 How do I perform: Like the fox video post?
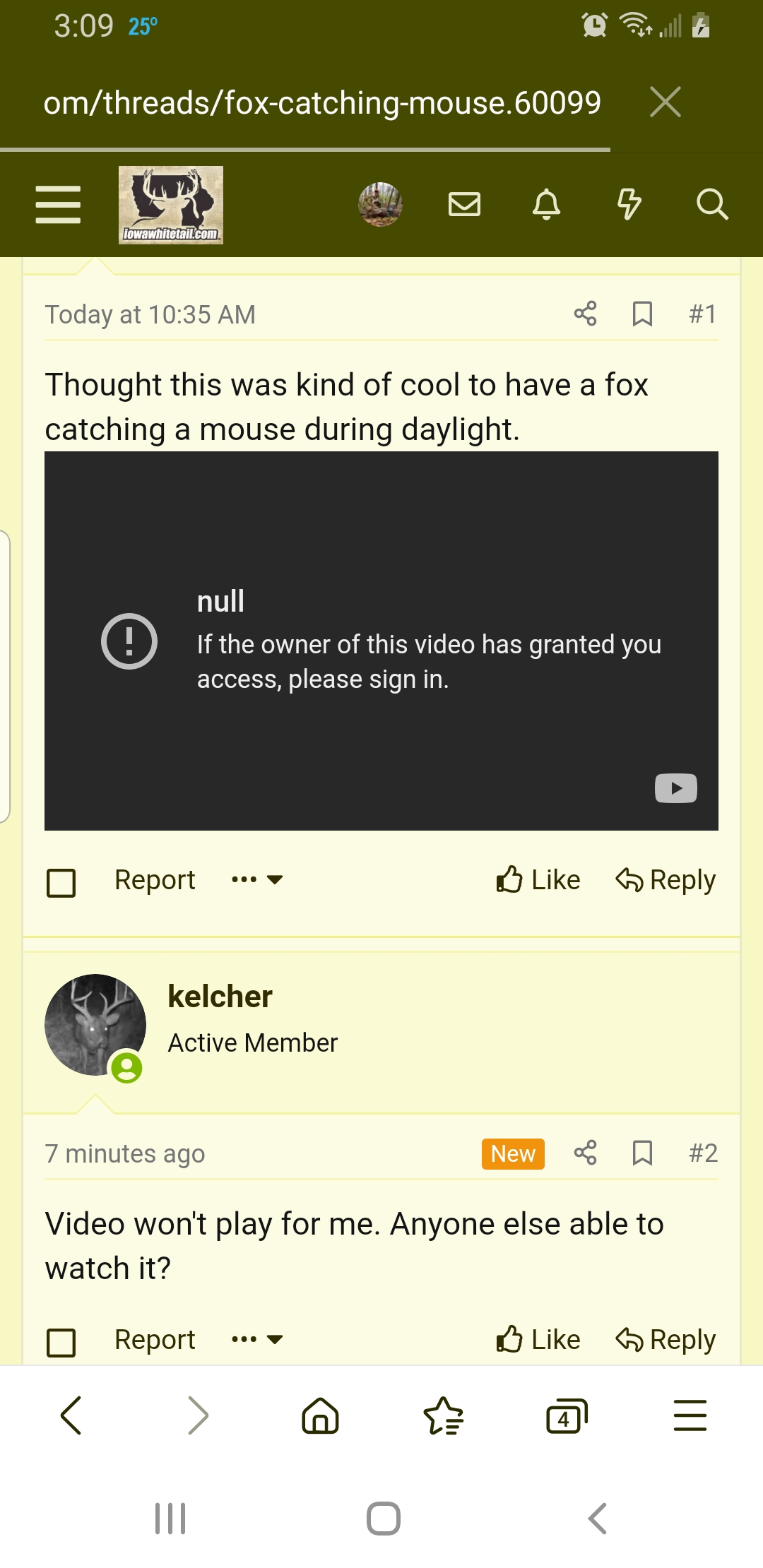point(538,880)
